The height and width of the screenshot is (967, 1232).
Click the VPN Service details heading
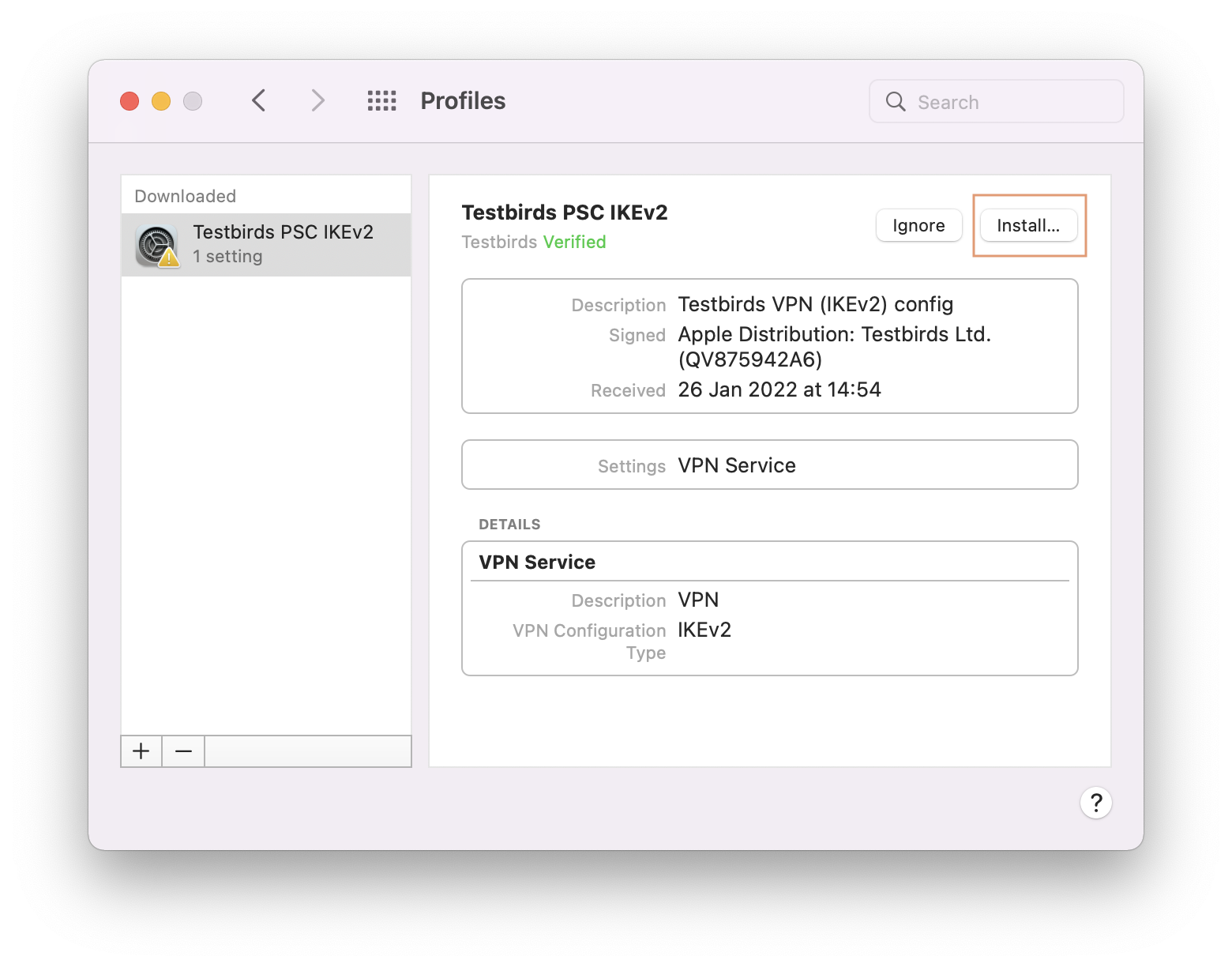537,563
